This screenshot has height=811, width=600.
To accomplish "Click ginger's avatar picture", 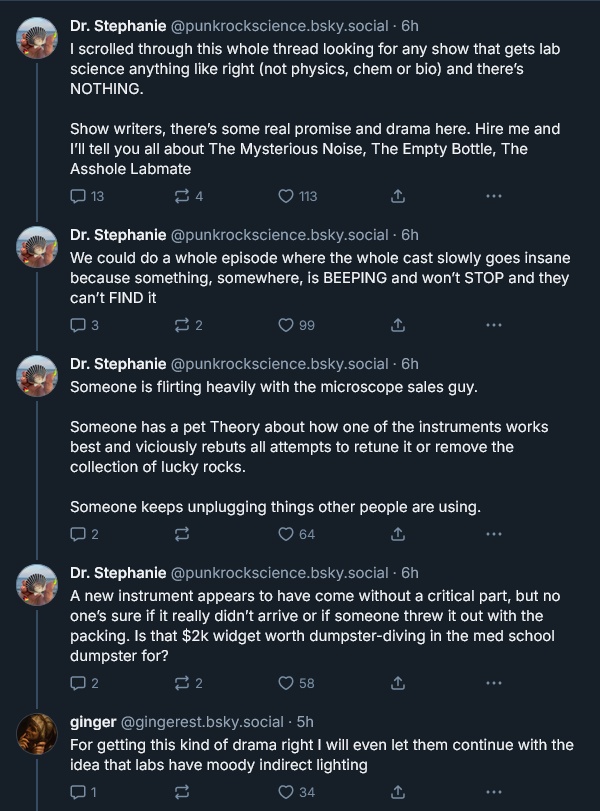I will click(x=37, y=735).
